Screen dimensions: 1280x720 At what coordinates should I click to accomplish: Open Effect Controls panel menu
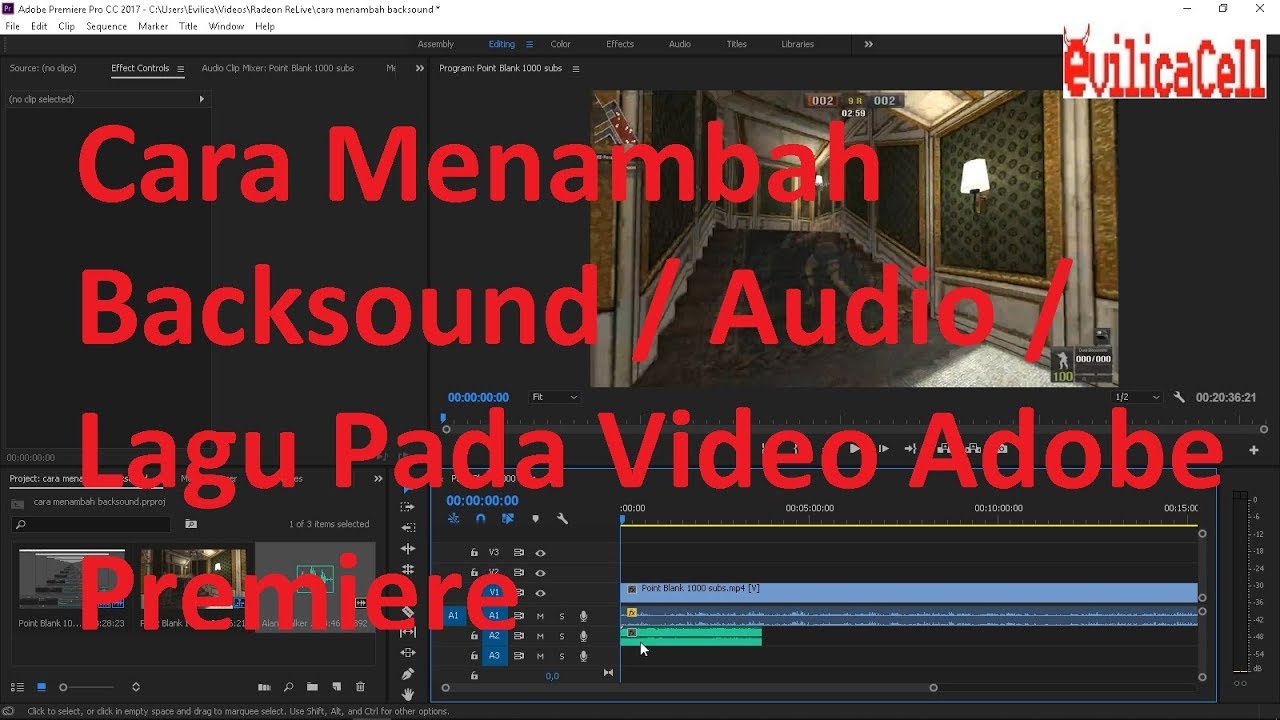(x=181, y=69)
